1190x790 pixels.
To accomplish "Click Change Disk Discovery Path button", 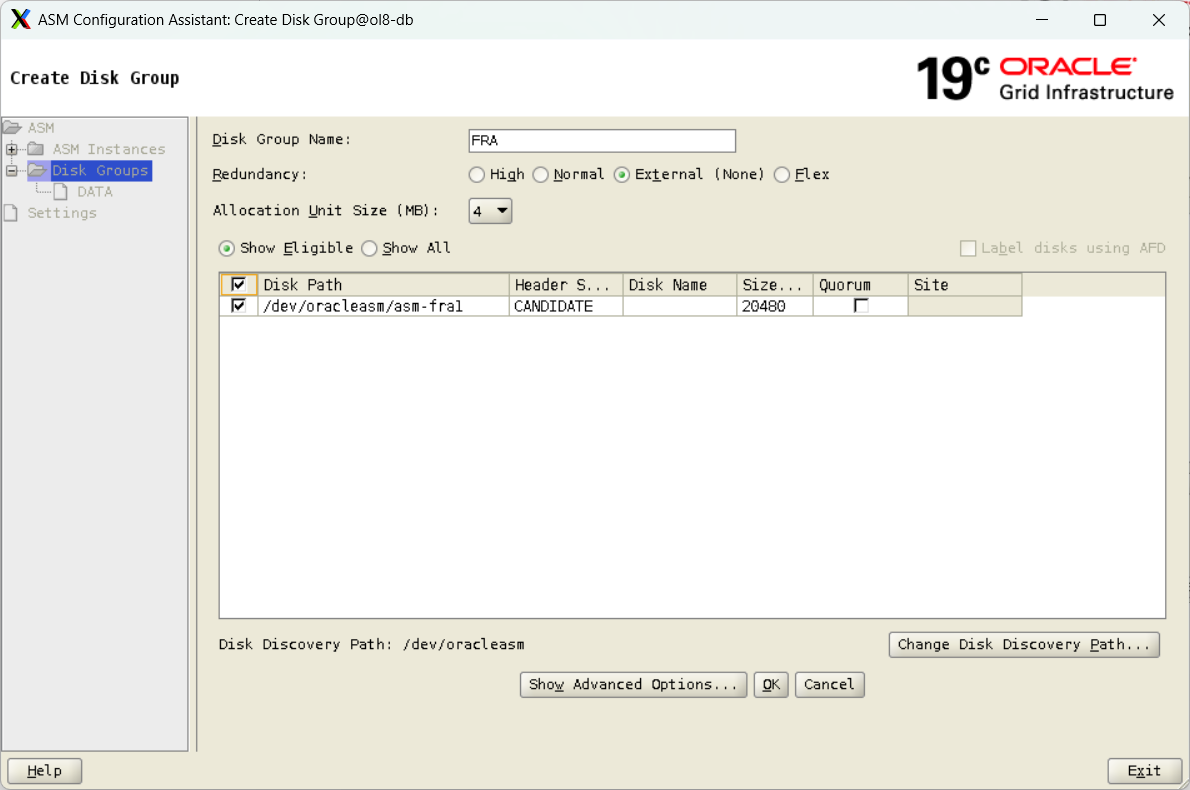I will [1024, 644].
